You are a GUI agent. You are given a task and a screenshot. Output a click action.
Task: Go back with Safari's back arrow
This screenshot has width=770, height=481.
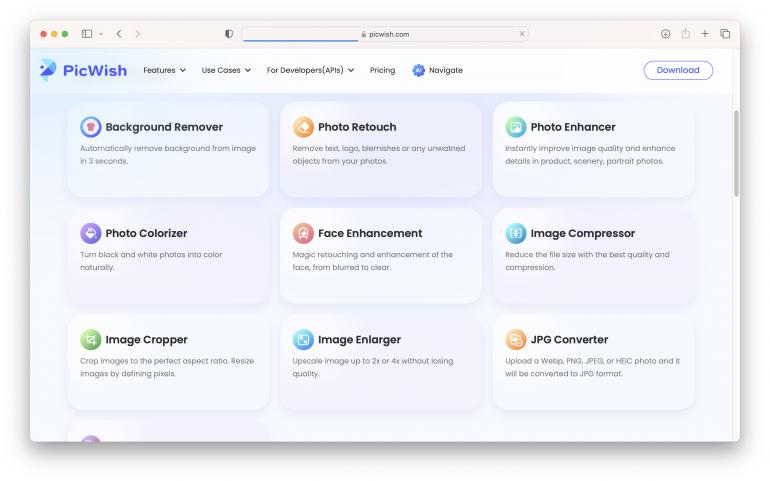click(119, 34)
